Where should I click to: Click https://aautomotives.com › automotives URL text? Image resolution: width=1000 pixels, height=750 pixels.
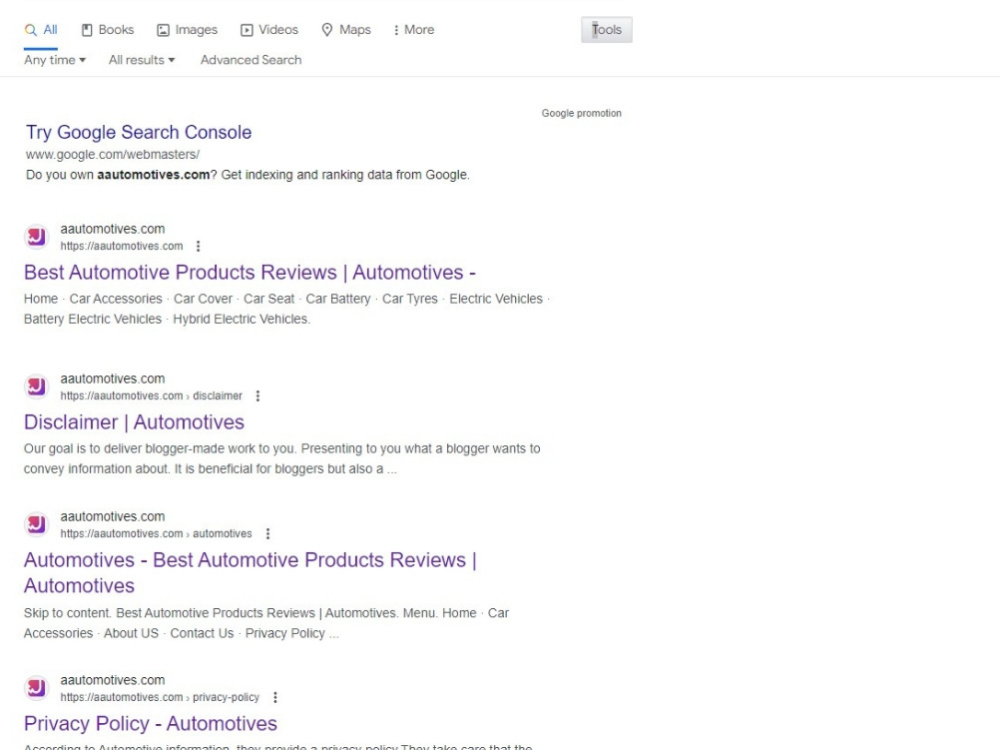[156, 534]
